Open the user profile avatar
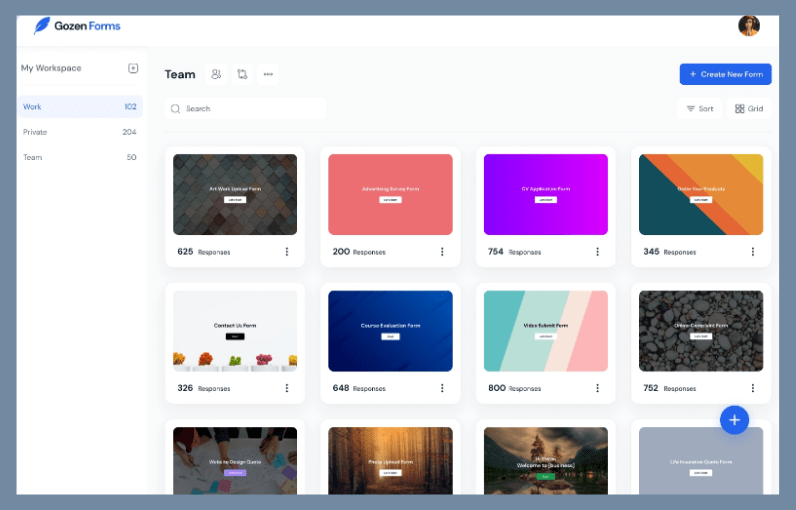The height and width of the screenshot is (510, 796). (748, 26)
